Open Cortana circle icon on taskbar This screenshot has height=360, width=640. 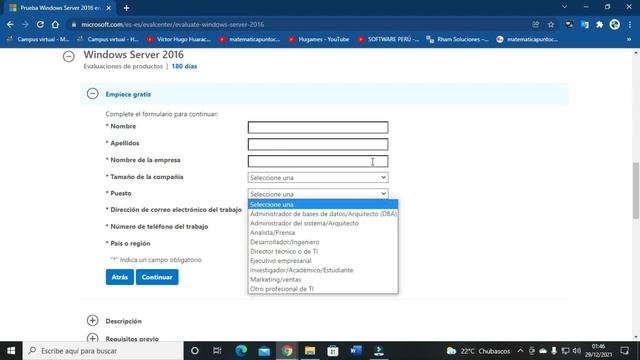pos(195,351)
